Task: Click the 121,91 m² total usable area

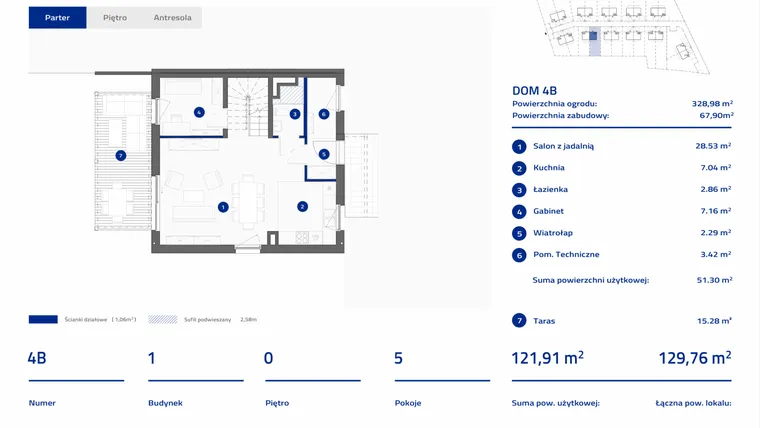Action: [x=548, y=358]
